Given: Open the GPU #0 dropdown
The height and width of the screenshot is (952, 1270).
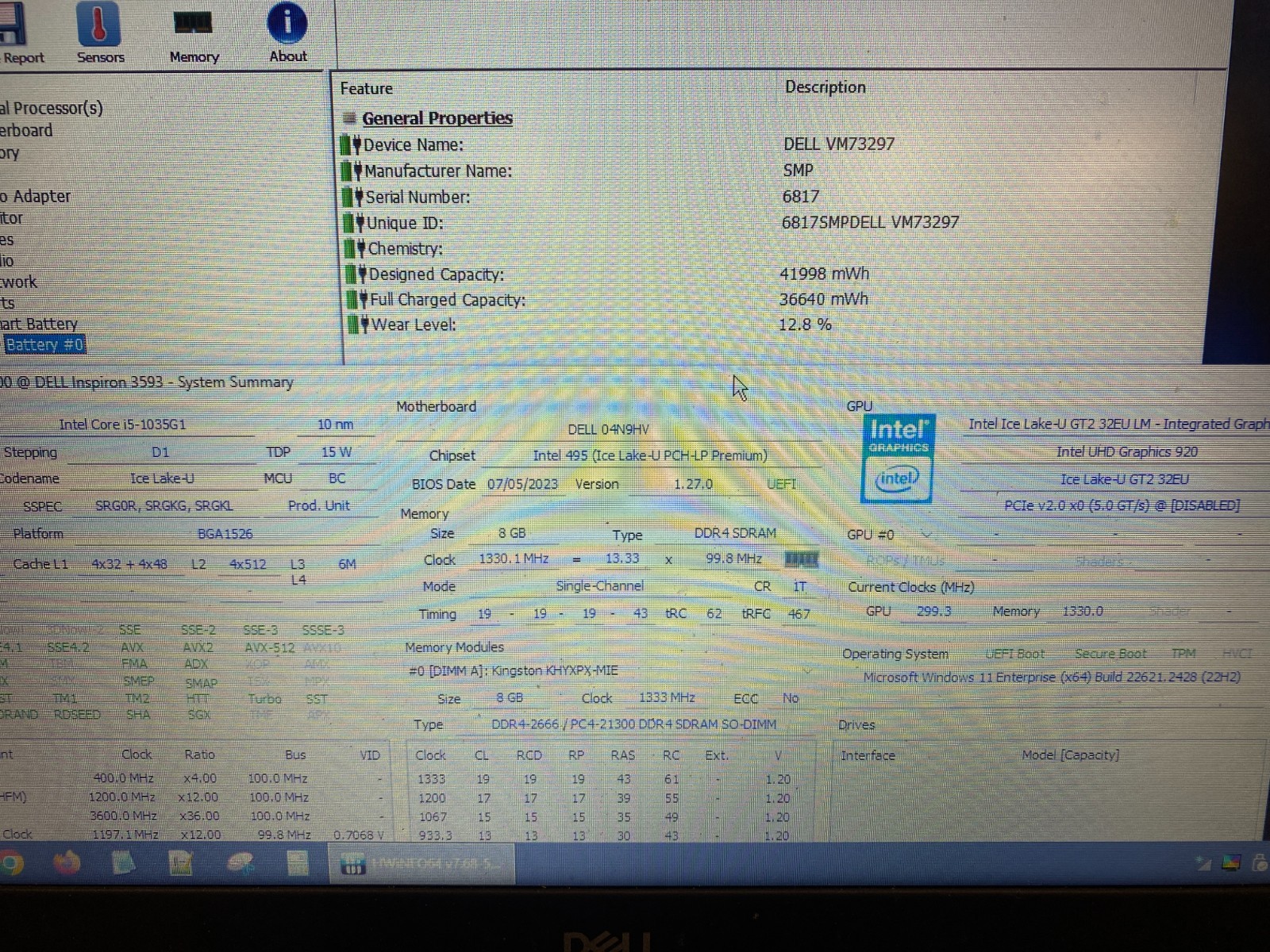Looking at the screenshot, I should [x=926, y=535].
